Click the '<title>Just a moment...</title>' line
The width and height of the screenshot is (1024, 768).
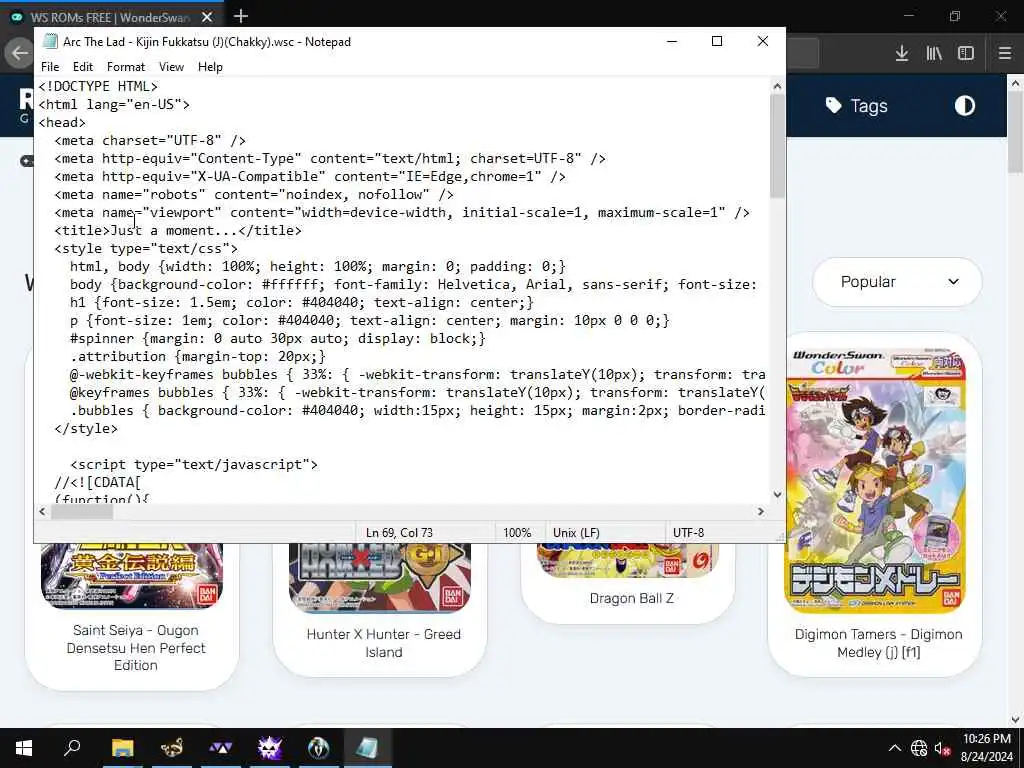178,231
